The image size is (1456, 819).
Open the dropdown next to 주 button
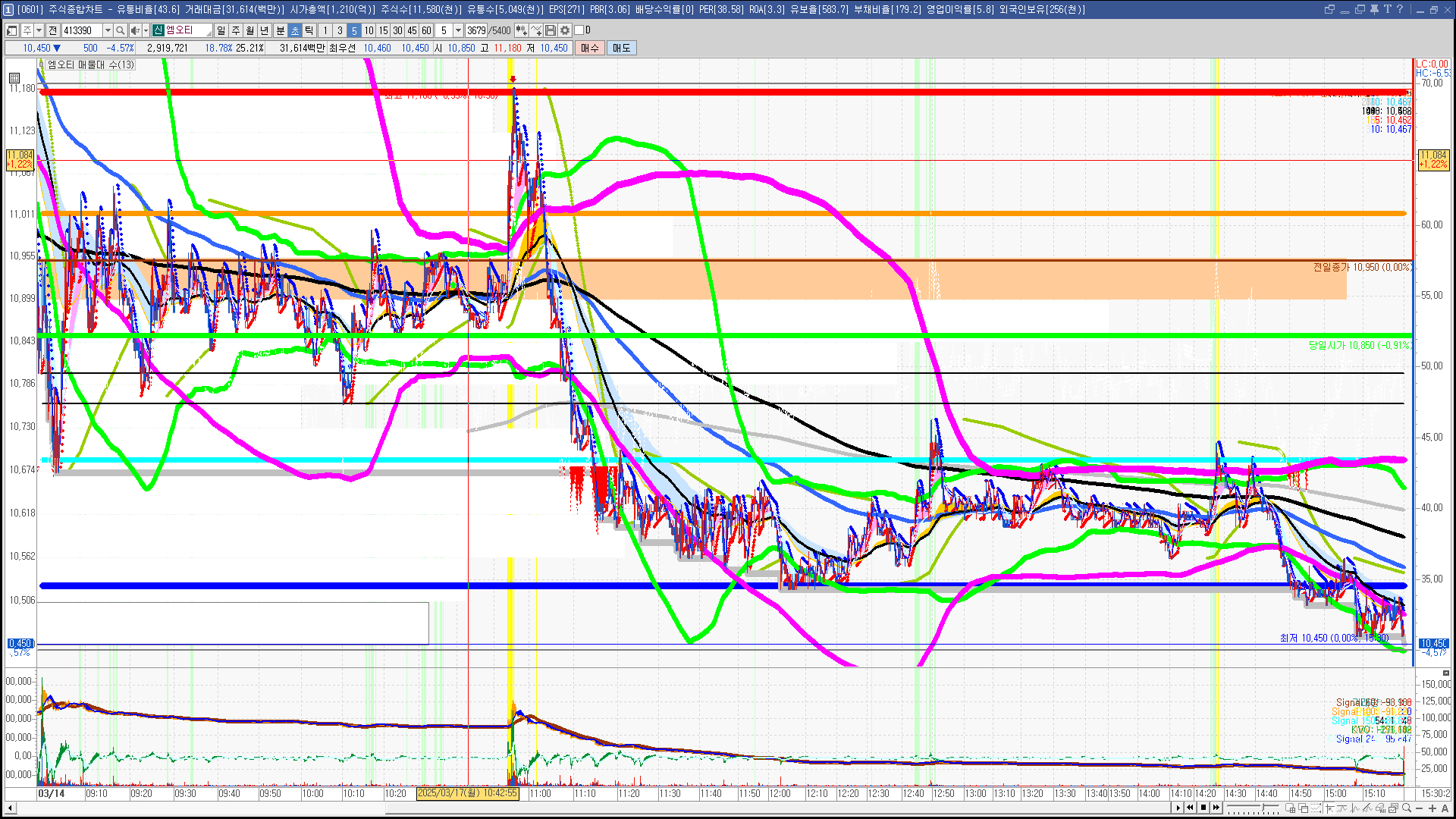(39, 30)
